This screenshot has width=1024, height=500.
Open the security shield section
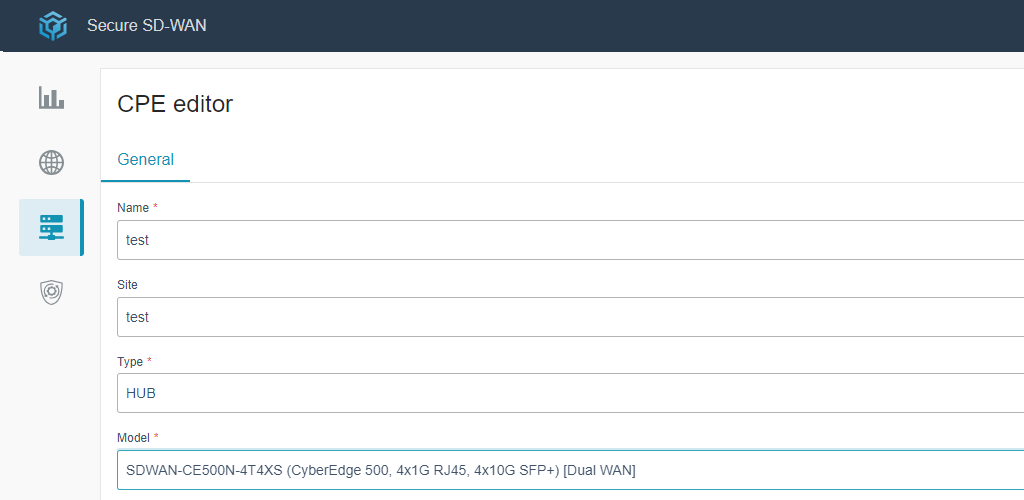(51, 291)
